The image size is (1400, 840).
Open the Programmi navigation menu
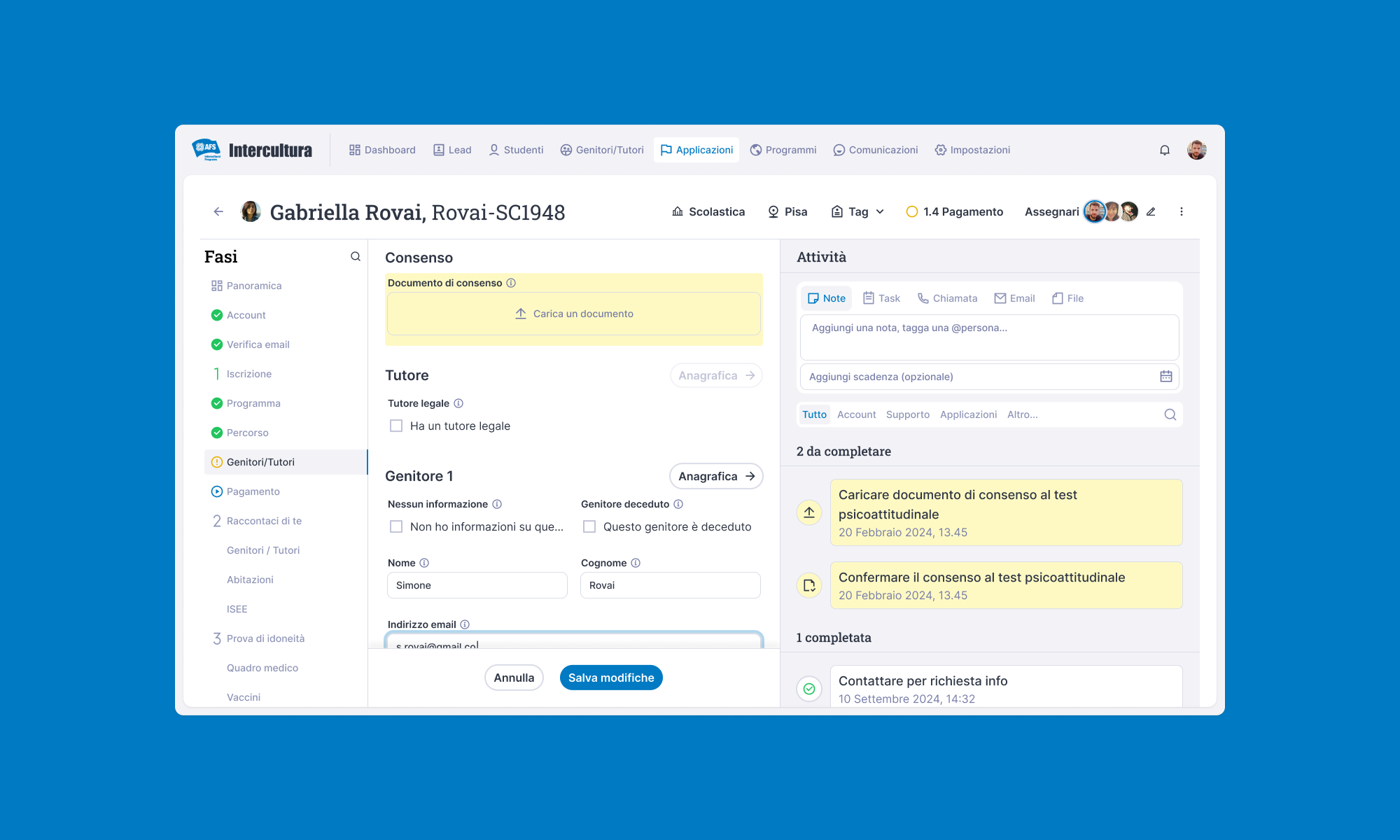[783, 150]
